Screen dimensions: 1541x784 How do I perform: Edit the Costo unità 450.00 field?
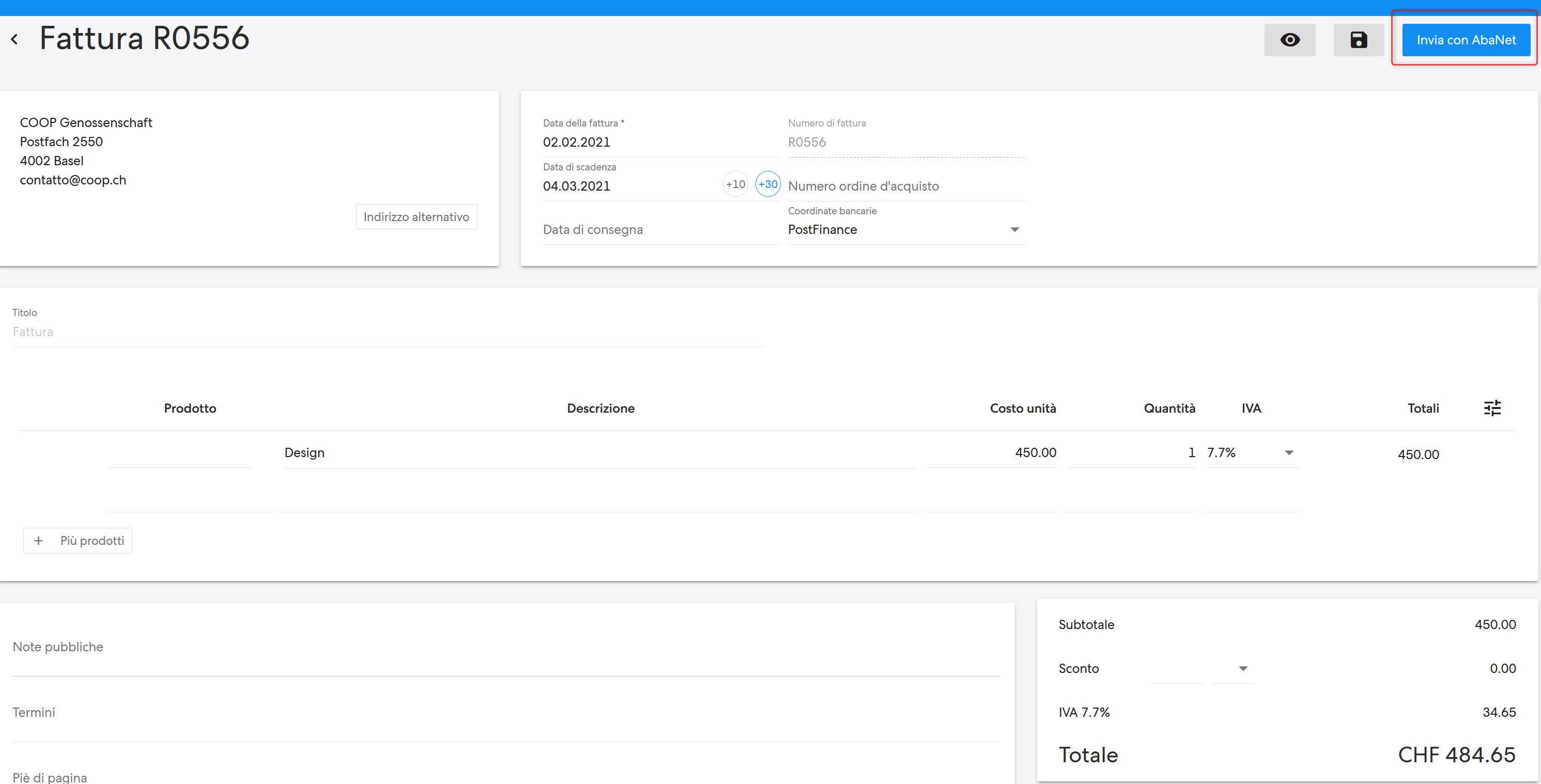pyautogui.click(x=992, y=453)
